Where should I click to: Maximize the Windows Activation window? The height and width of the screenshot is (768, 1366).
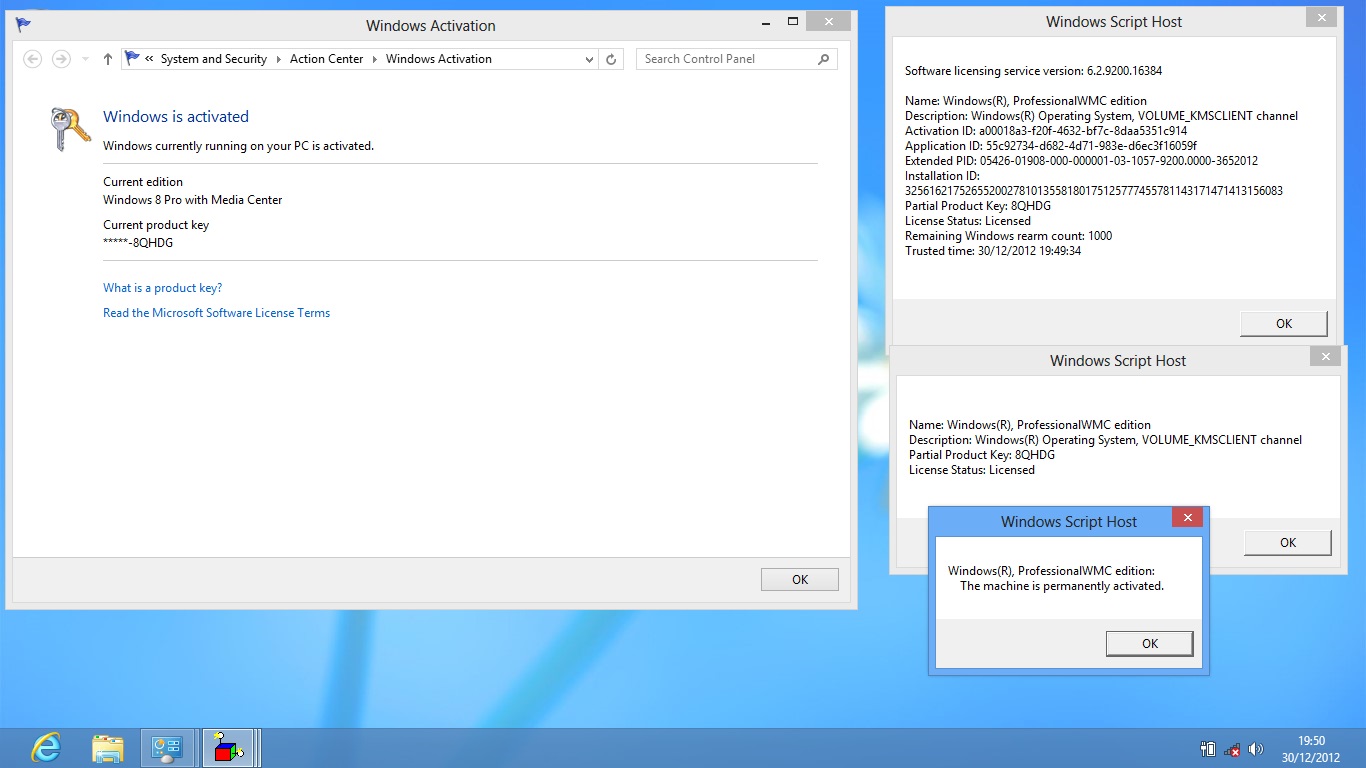pos(793,21)
